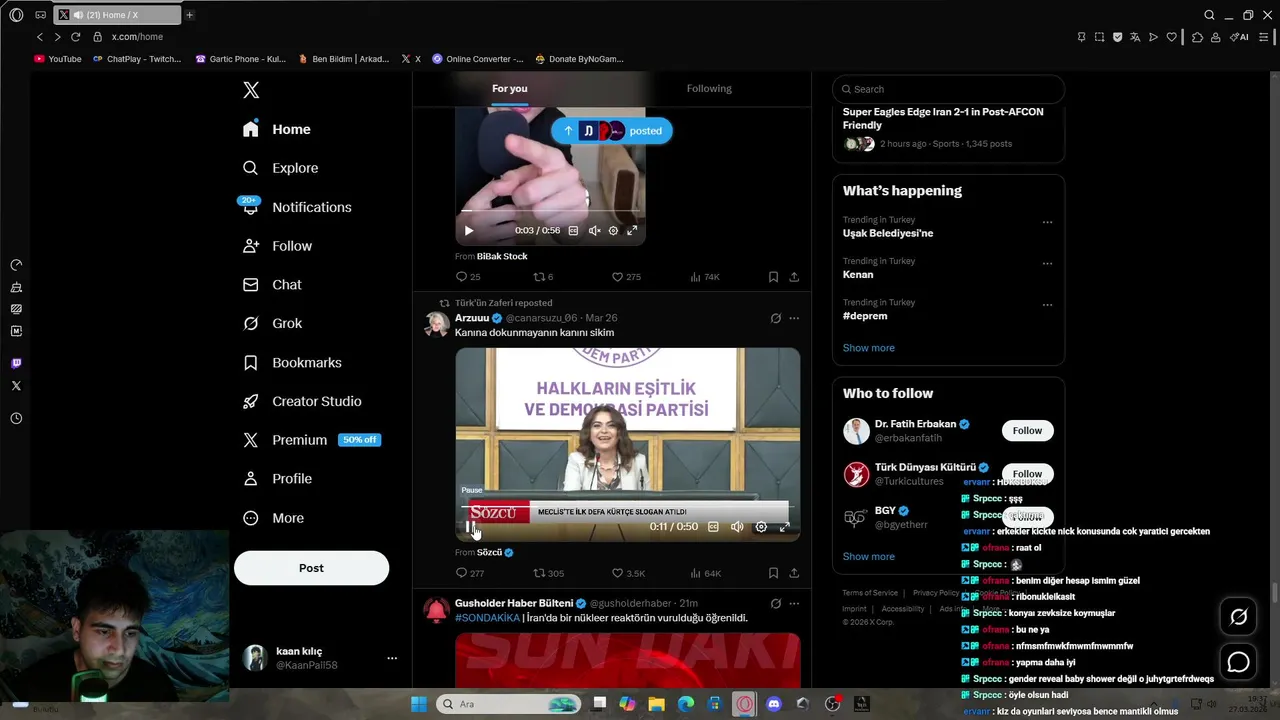Open the Online Converter bookmark

pos(477,59)
